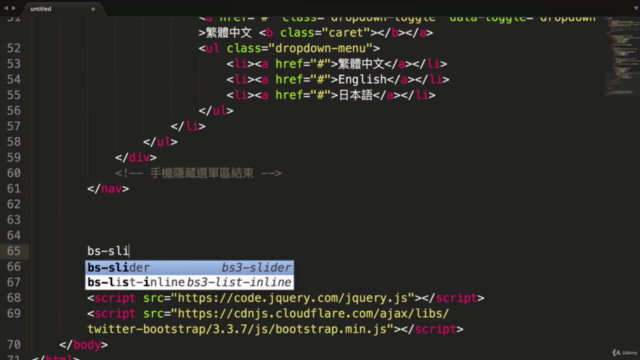Click empty line 62 number
This screenshot has width=640, height=360.
coord(14,204)
